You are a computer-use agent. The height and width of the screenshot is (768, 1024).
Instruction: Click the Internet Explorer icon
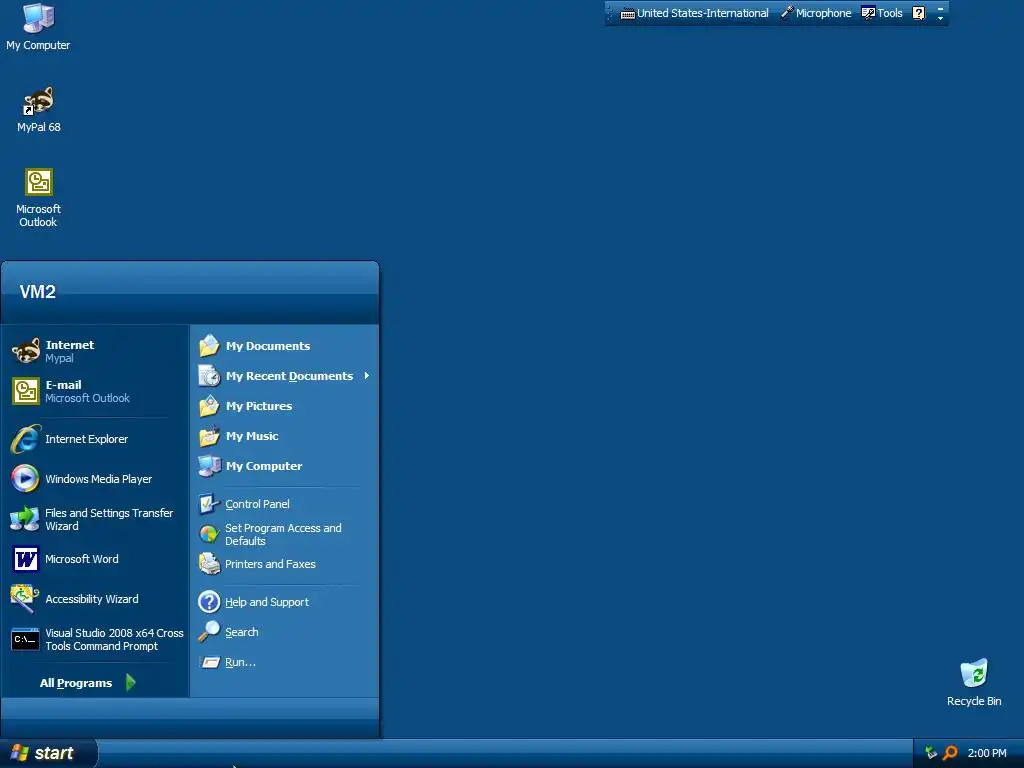coord(26,439)
